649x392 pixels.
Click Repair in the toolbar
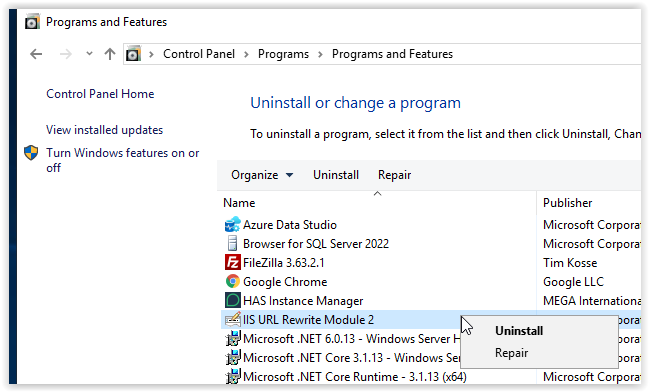pos(394,175)
